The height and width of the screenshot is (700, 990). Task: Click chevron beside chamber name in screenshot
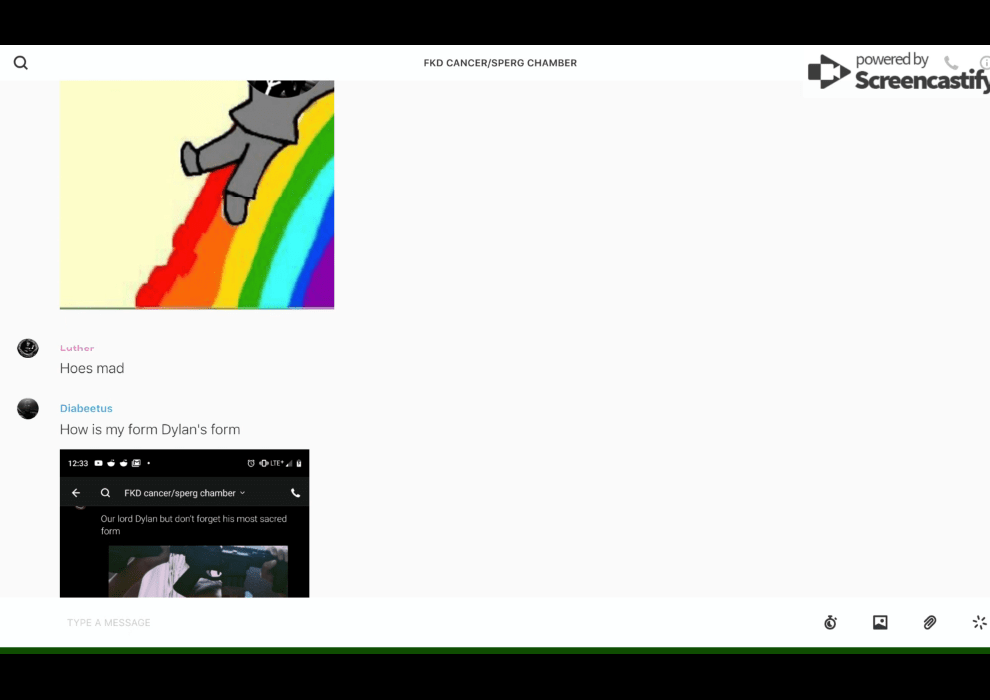tap(243, 493)
